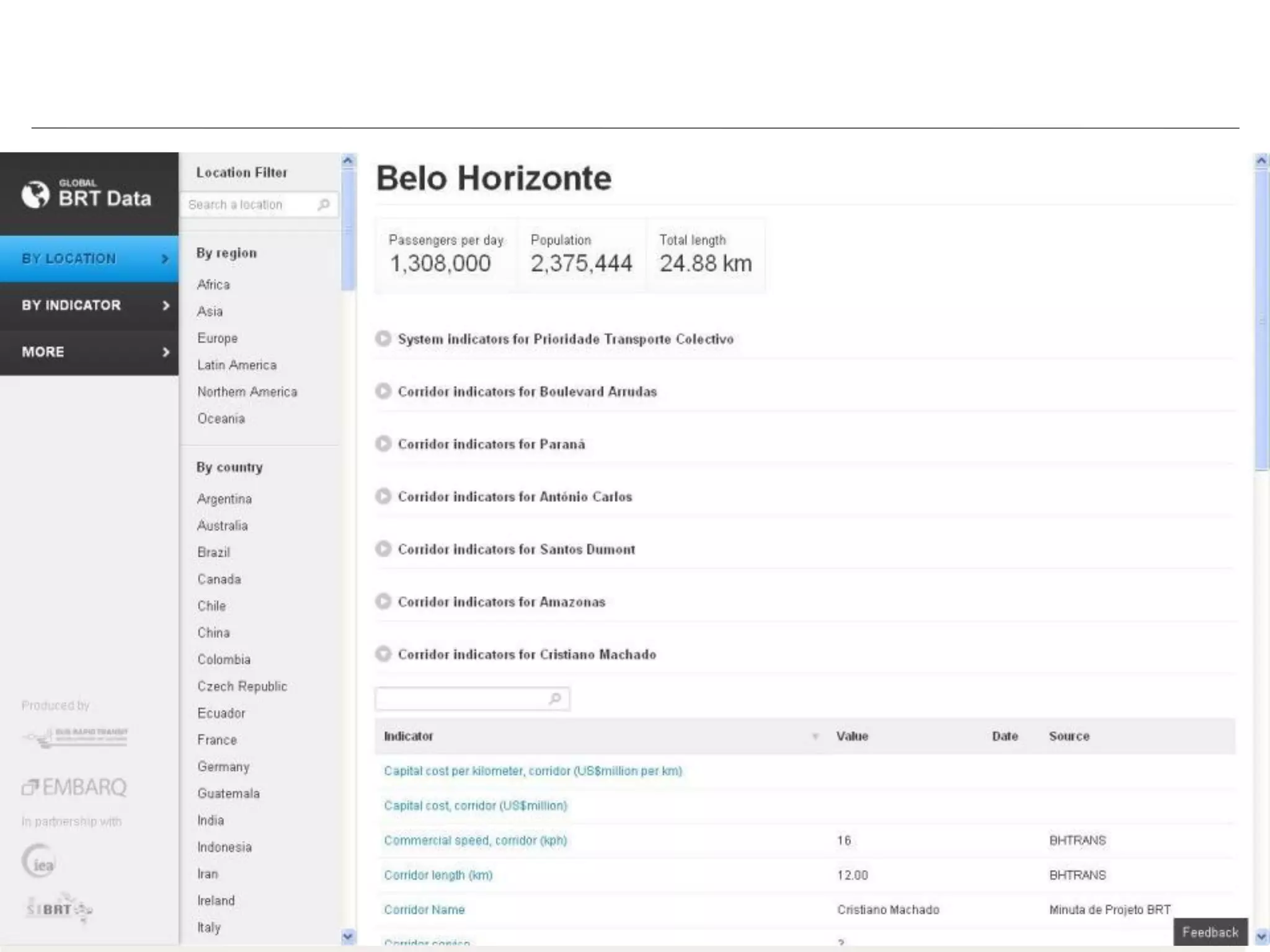
Task: Open the Commercial speed, corridor (kph) link
Action: pyautogui.click(x=475, y=840)
